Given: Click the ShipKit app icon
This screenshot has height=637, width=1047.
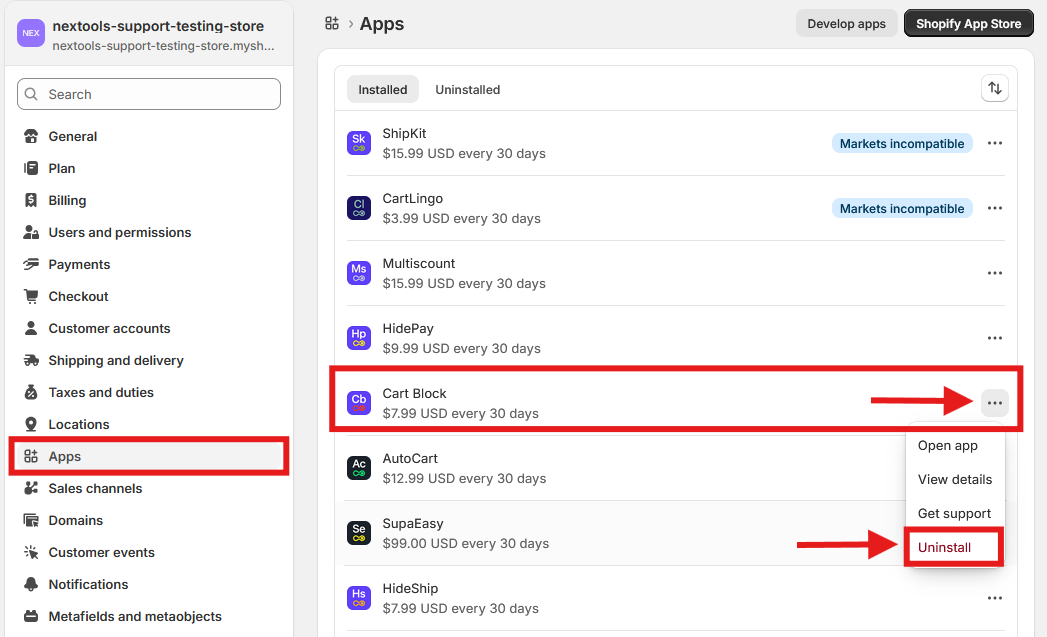Looking at the screenshot, I should tap(359, 143).
